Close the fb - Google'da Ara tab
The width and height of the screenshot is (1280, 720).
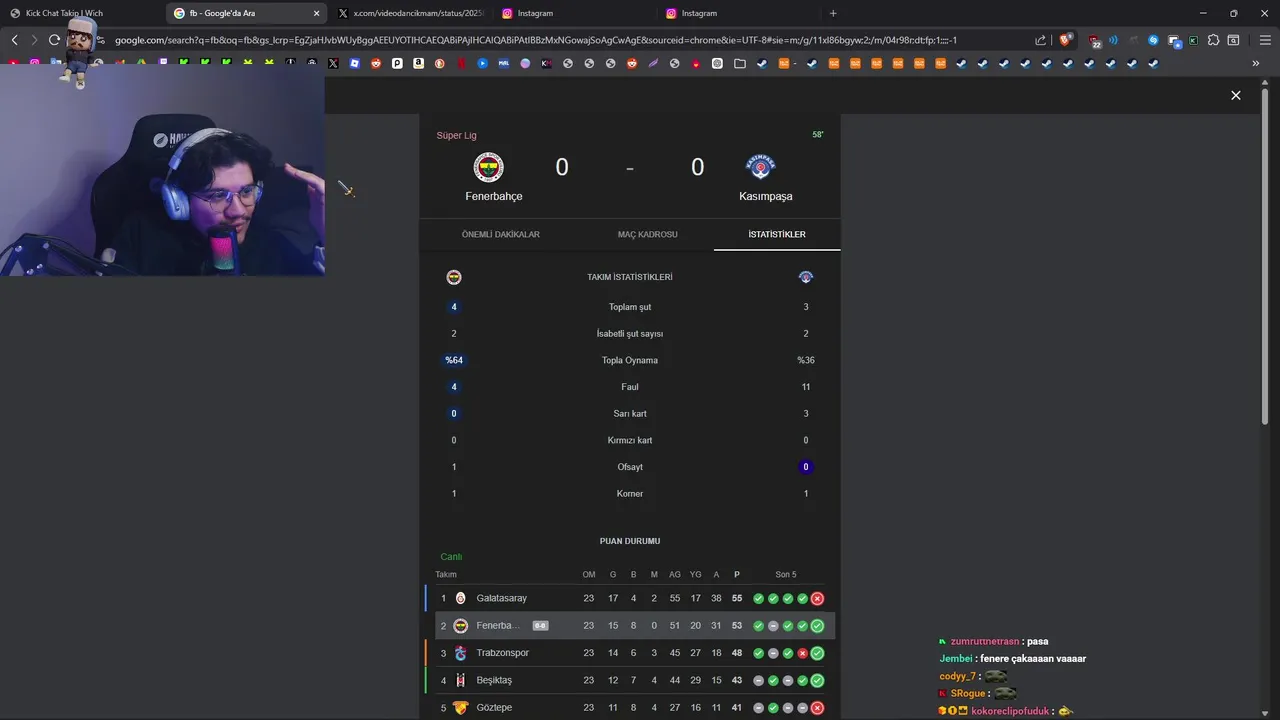[x=317, y=13]
